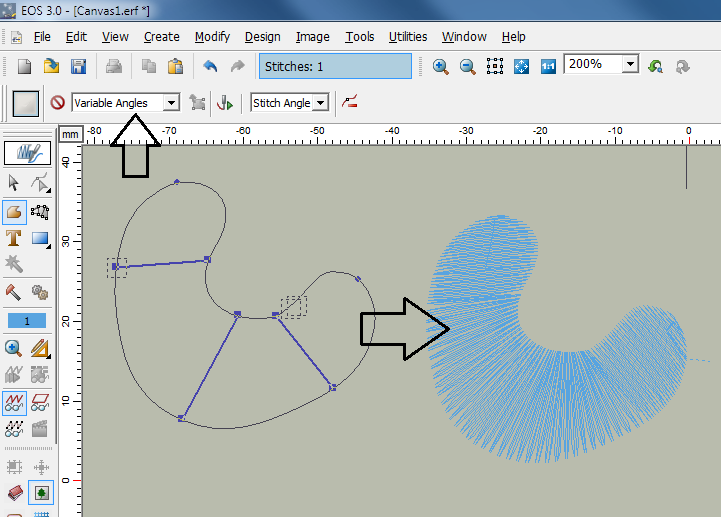Click the Fit to Window icon
The width and height of the screenshot is (721, 517).
click(521, 67)
